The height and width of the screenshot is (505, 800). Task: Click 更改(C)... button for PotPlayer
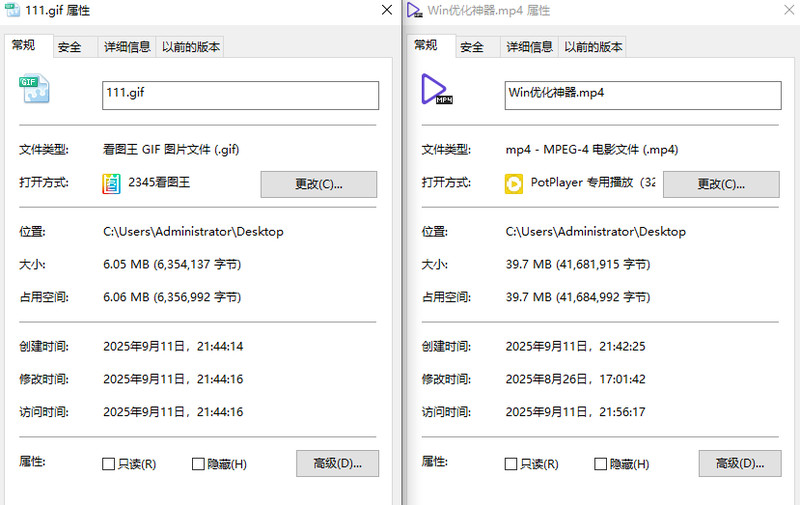[721, 184]
